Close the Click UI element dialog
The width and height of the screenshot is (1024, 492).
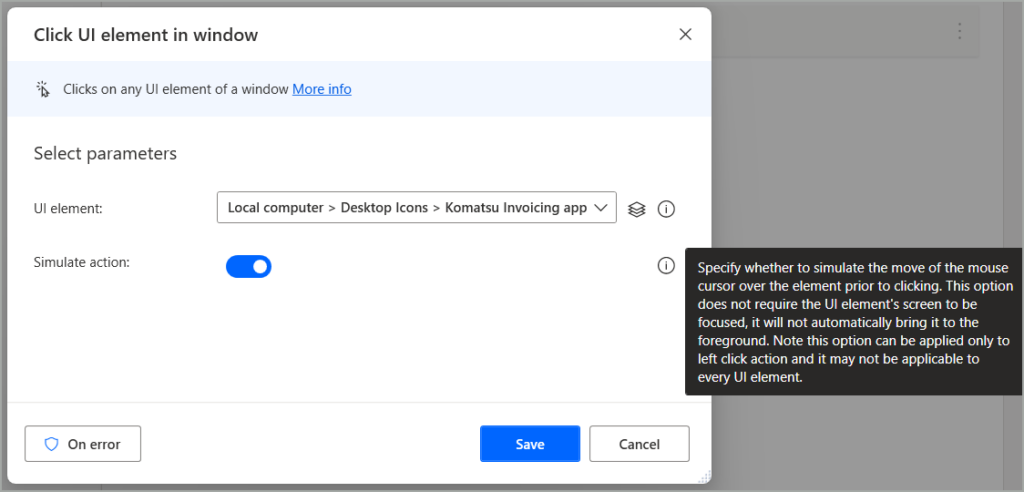(685, 34)
